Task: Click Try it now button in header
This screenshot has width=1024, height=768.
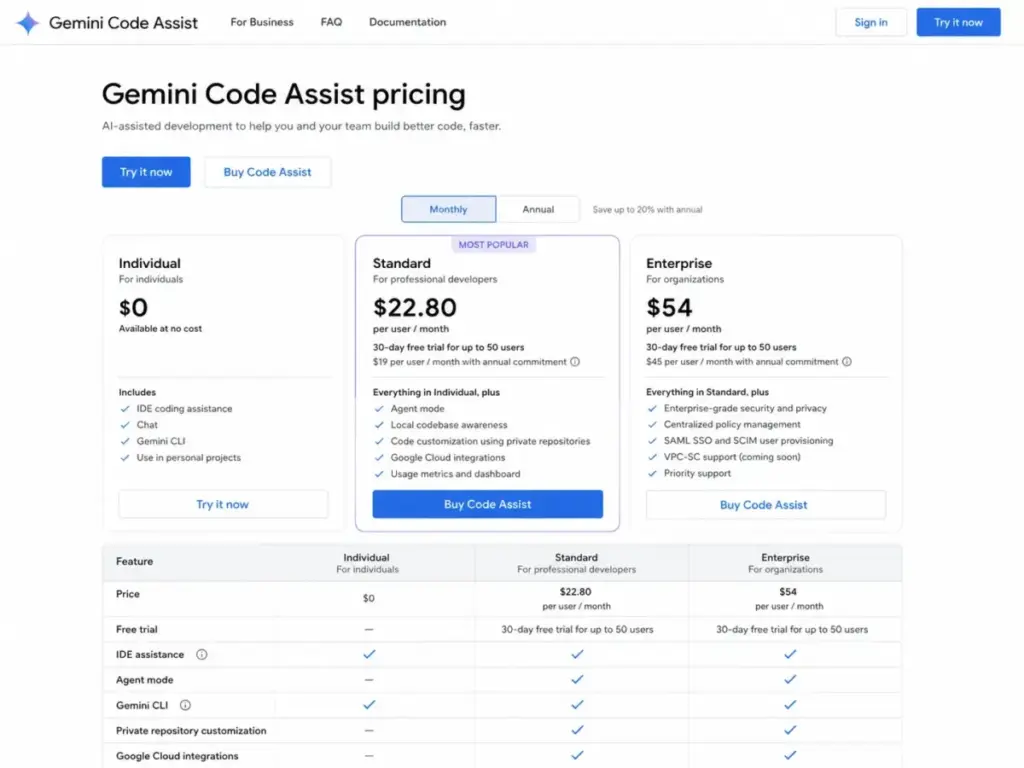Action: pos(958,22)
